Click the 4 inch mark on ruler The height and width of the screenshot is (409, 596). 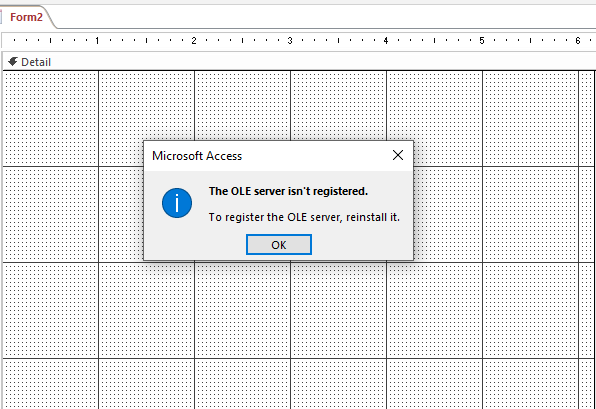(386, 40)
